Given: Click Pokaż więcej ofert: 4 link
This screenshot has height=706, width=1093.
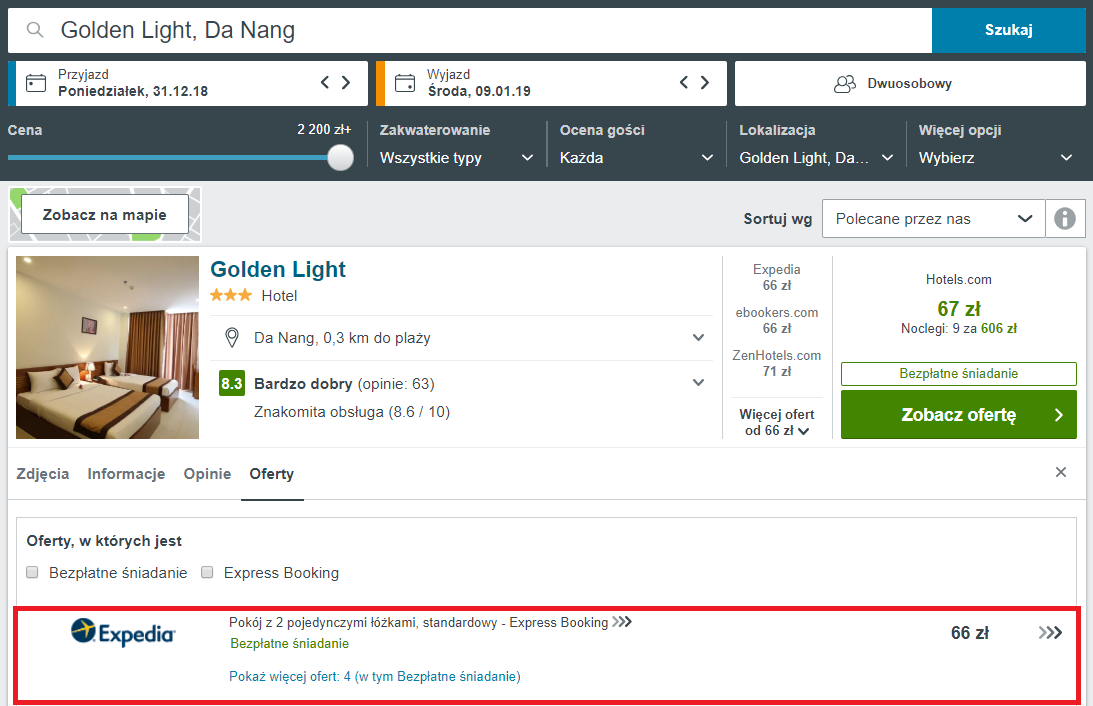Looking at the screenshot, I should tap(375, 676).
